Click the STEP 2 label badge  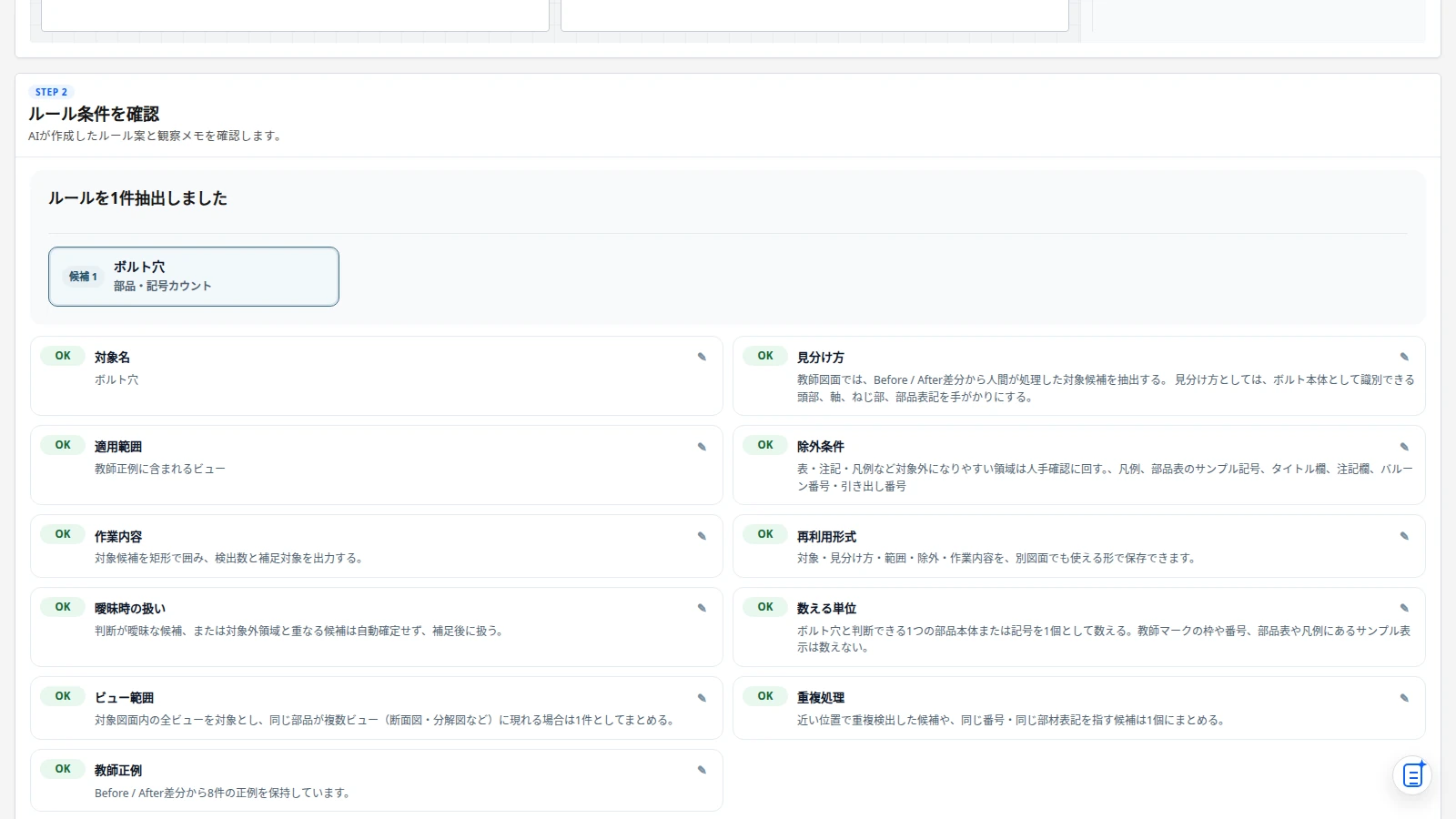click(x=51, y=92)
